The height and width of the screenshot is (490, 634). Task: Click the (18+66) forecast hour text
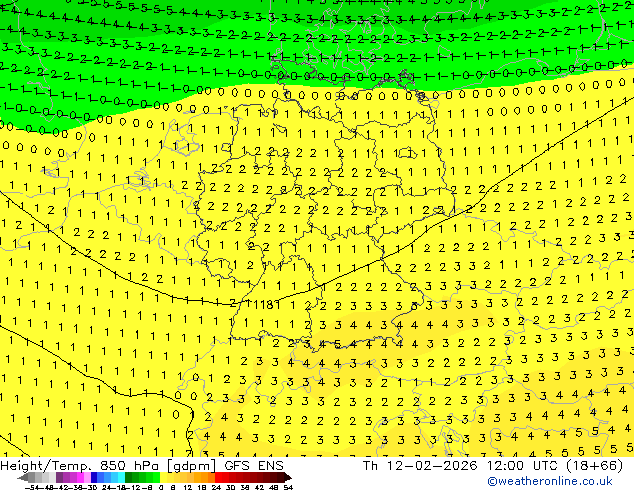[x=594, y=466]
